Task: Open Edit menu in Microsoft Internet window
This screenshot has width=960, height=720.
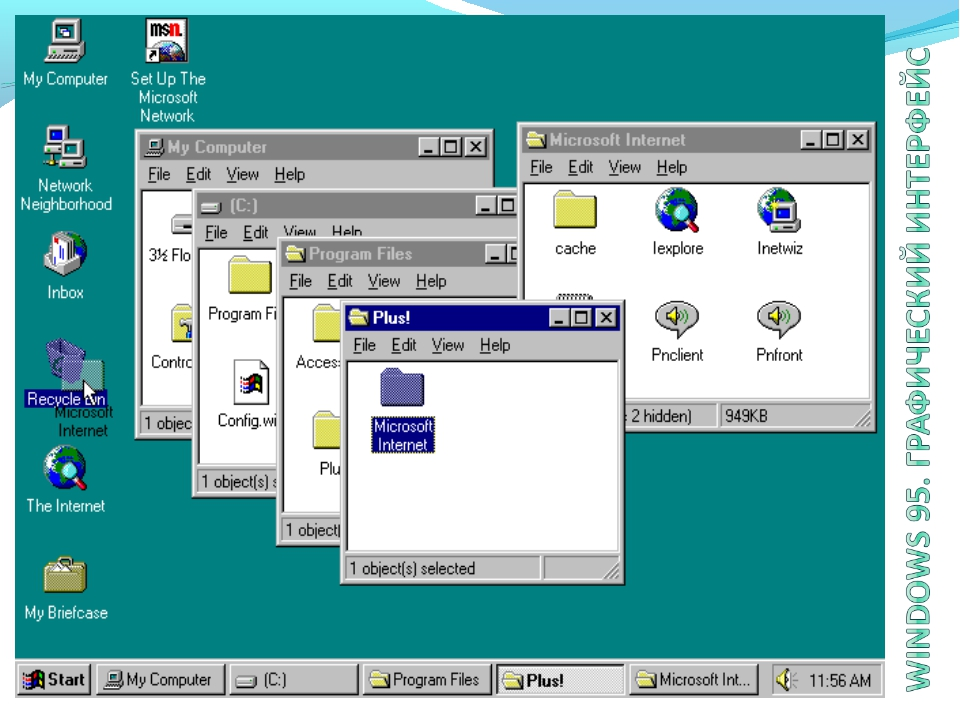Action: 580,167
